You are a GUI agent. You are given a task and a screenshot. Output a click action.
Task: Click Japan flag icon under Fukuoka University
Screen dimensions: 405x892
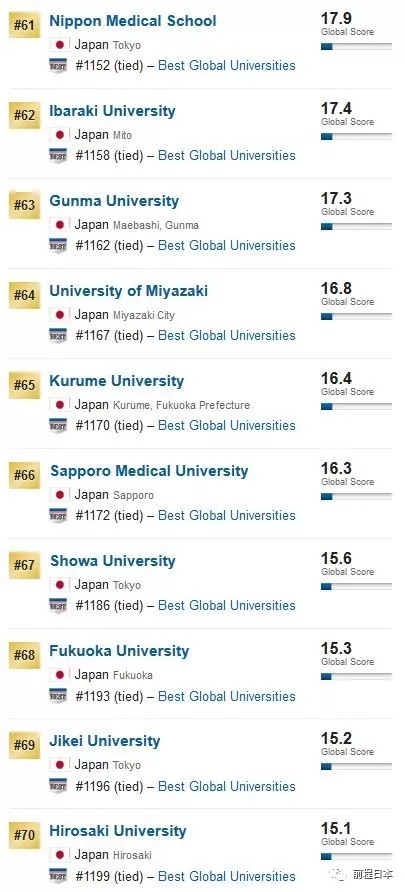pos(59,675)
